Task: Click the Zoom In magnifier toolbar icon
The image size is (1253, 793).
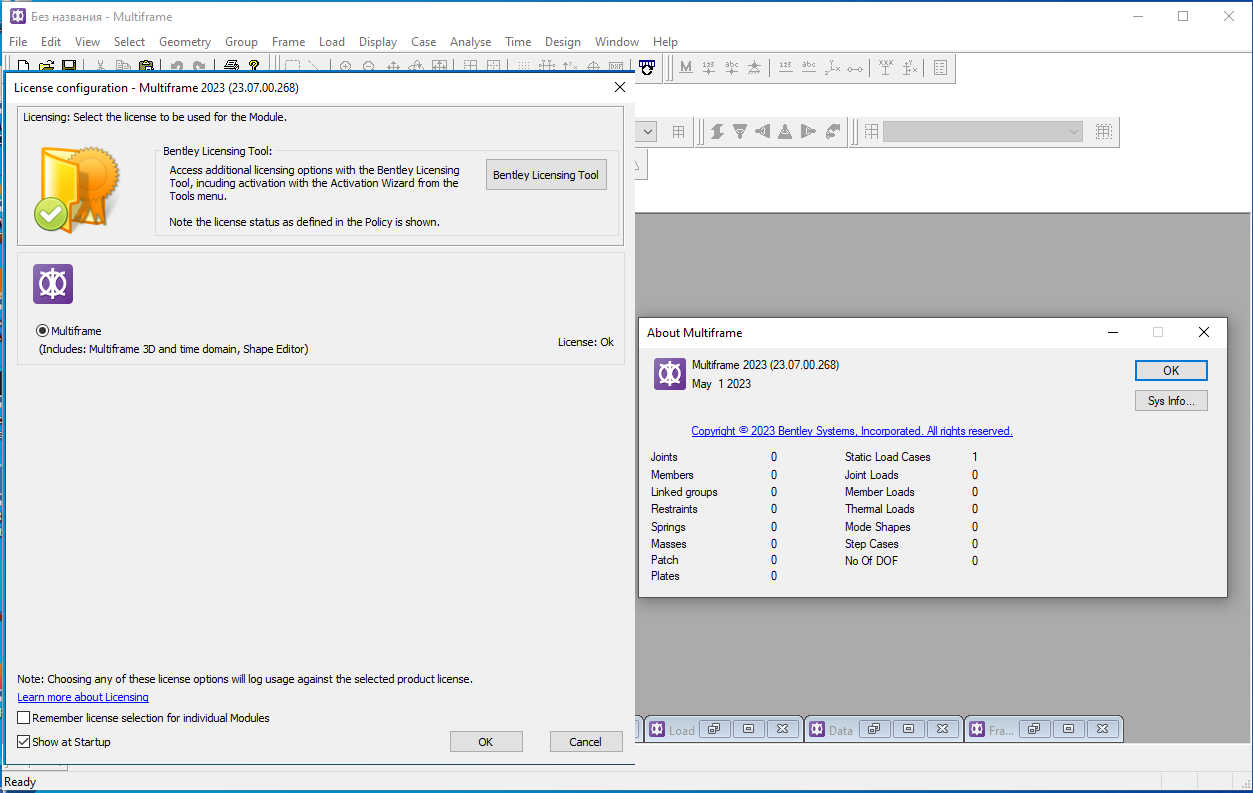Action: click(345, 67)
